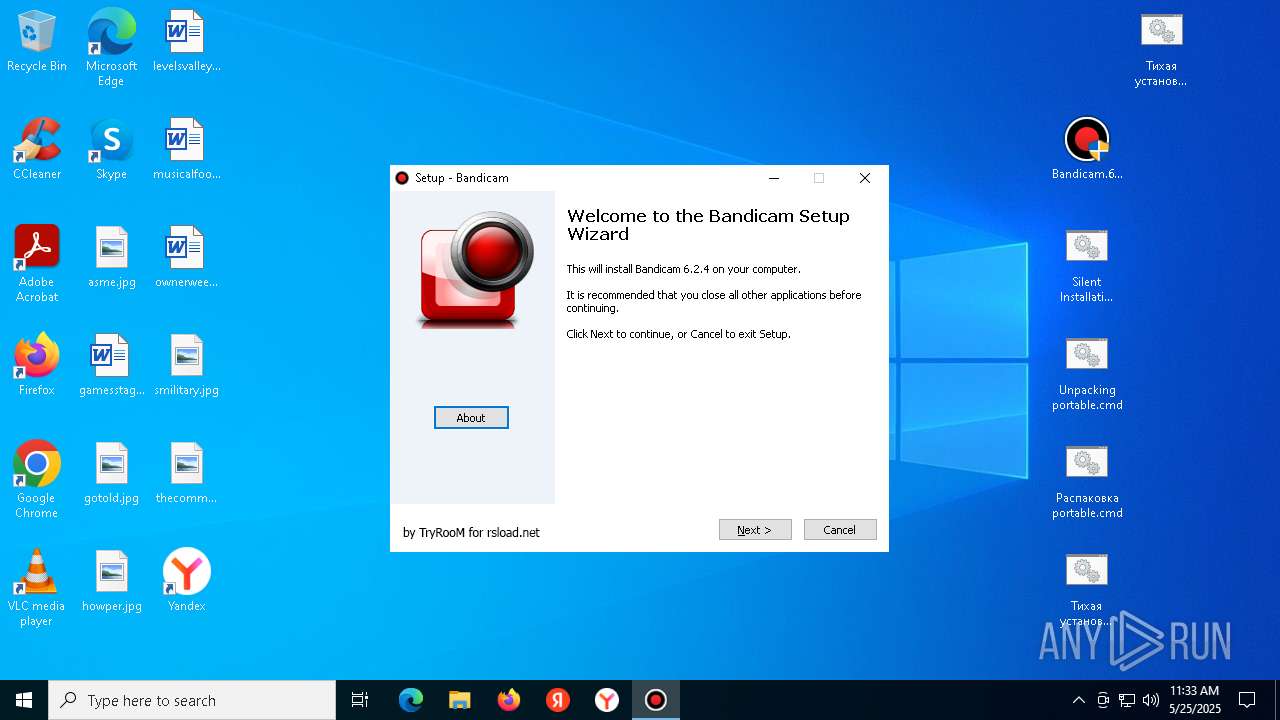Open the clock showing 11:33 AM
Image resolution: width=1280 pixels, height=720 pixels.
point(1195,700)
